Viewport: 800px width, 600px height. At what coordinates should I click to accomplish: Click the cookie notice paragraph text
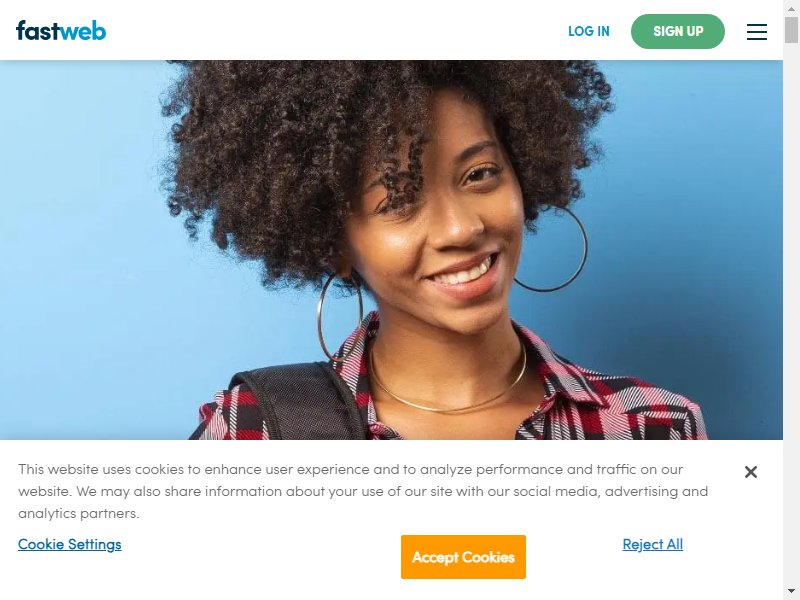pos(363,491)
